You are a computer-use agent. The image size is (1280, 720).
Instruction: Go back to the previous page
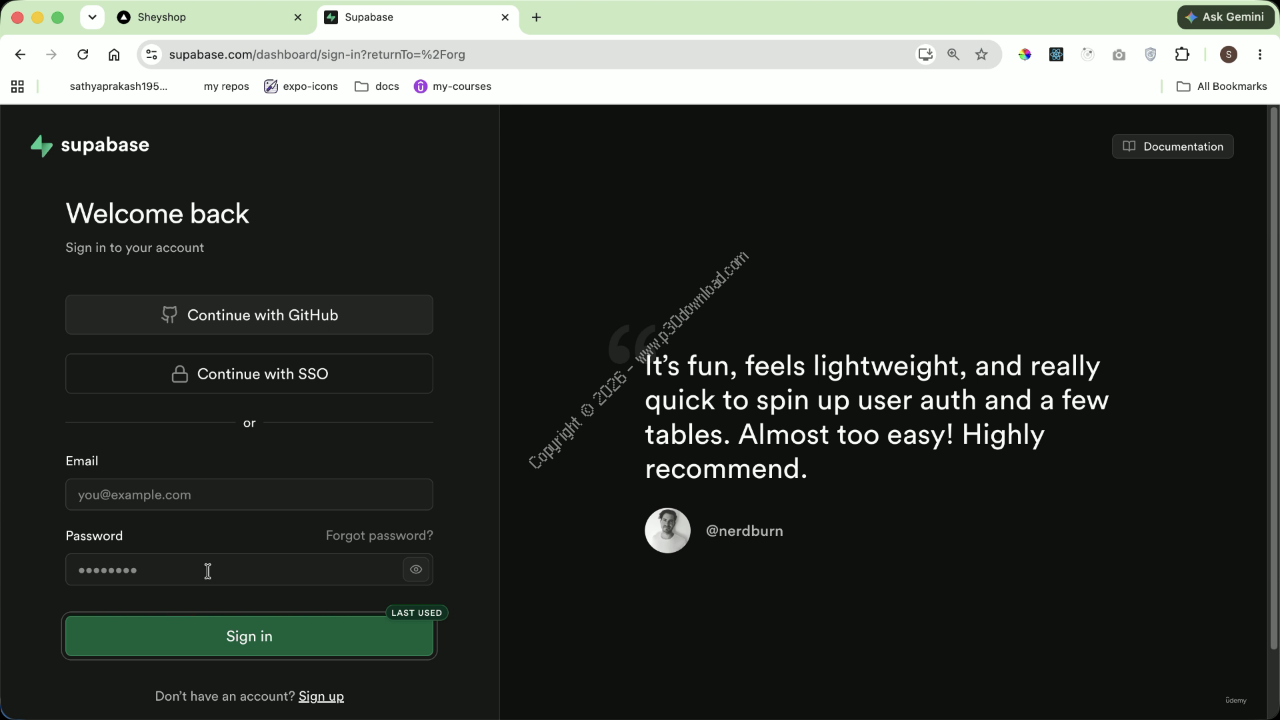point(20,54)
